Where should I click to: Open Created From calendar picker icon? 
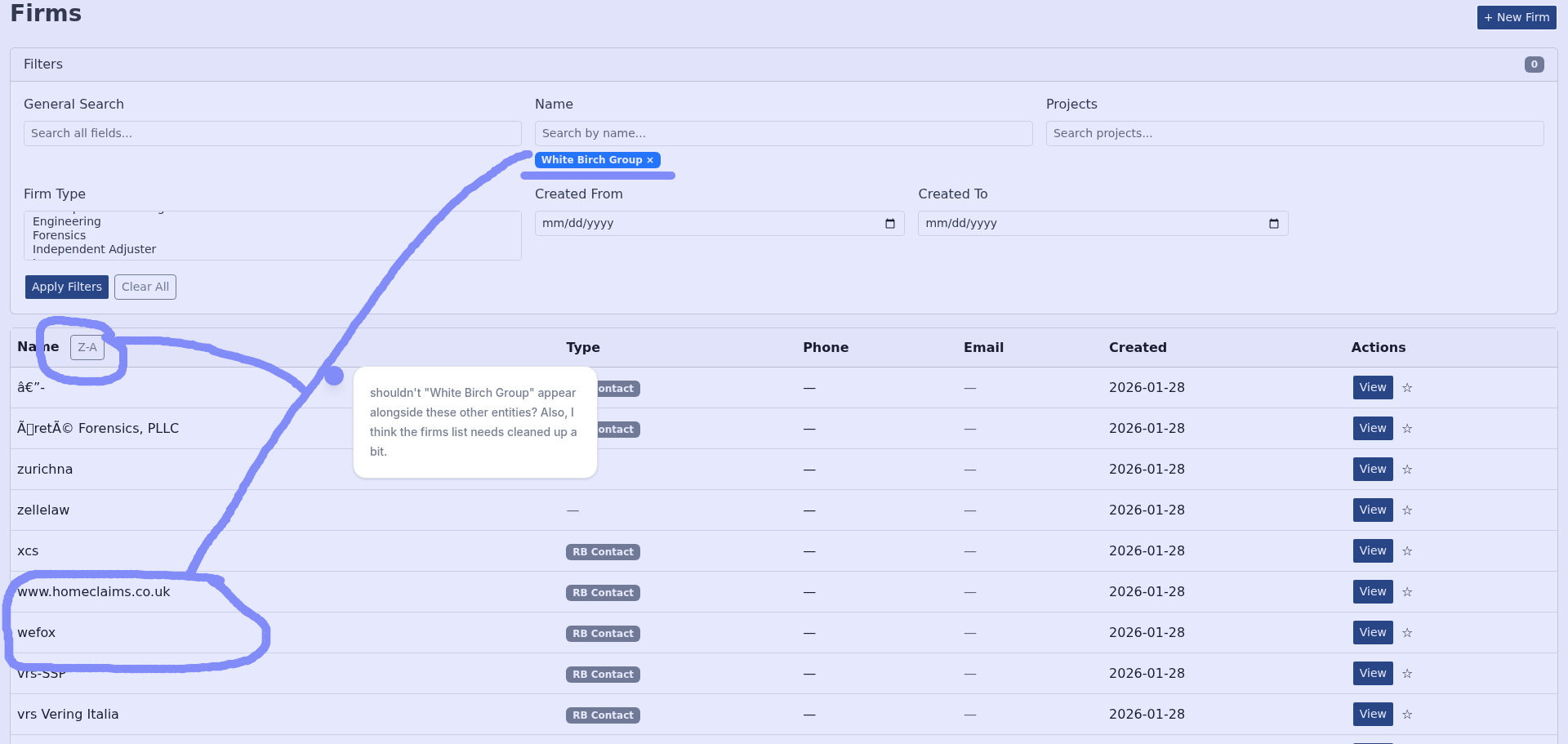pyautogui.click(x=890, y=224)
